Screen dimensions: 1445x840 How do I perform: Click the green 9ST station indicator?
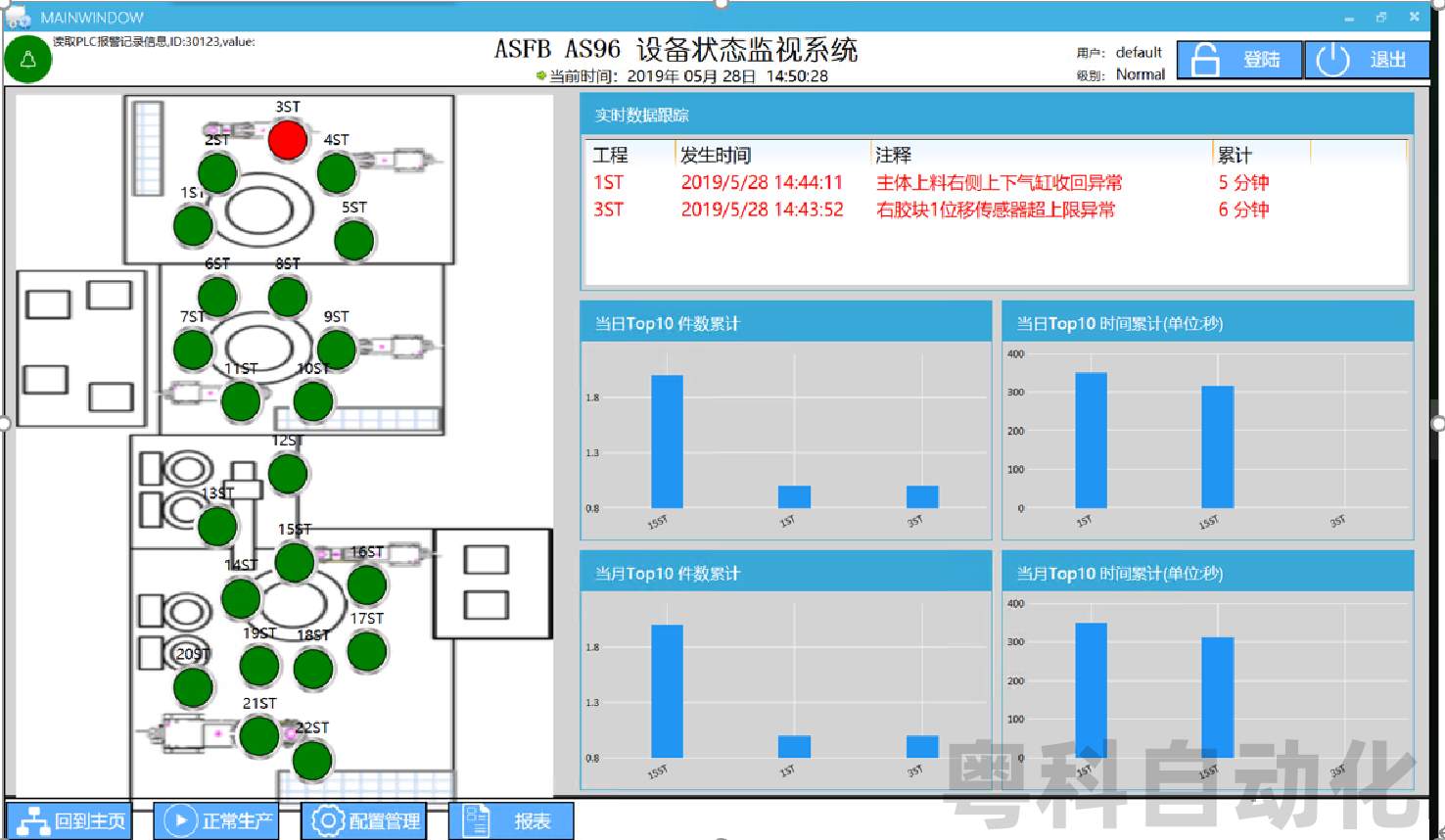click(337, 350)
